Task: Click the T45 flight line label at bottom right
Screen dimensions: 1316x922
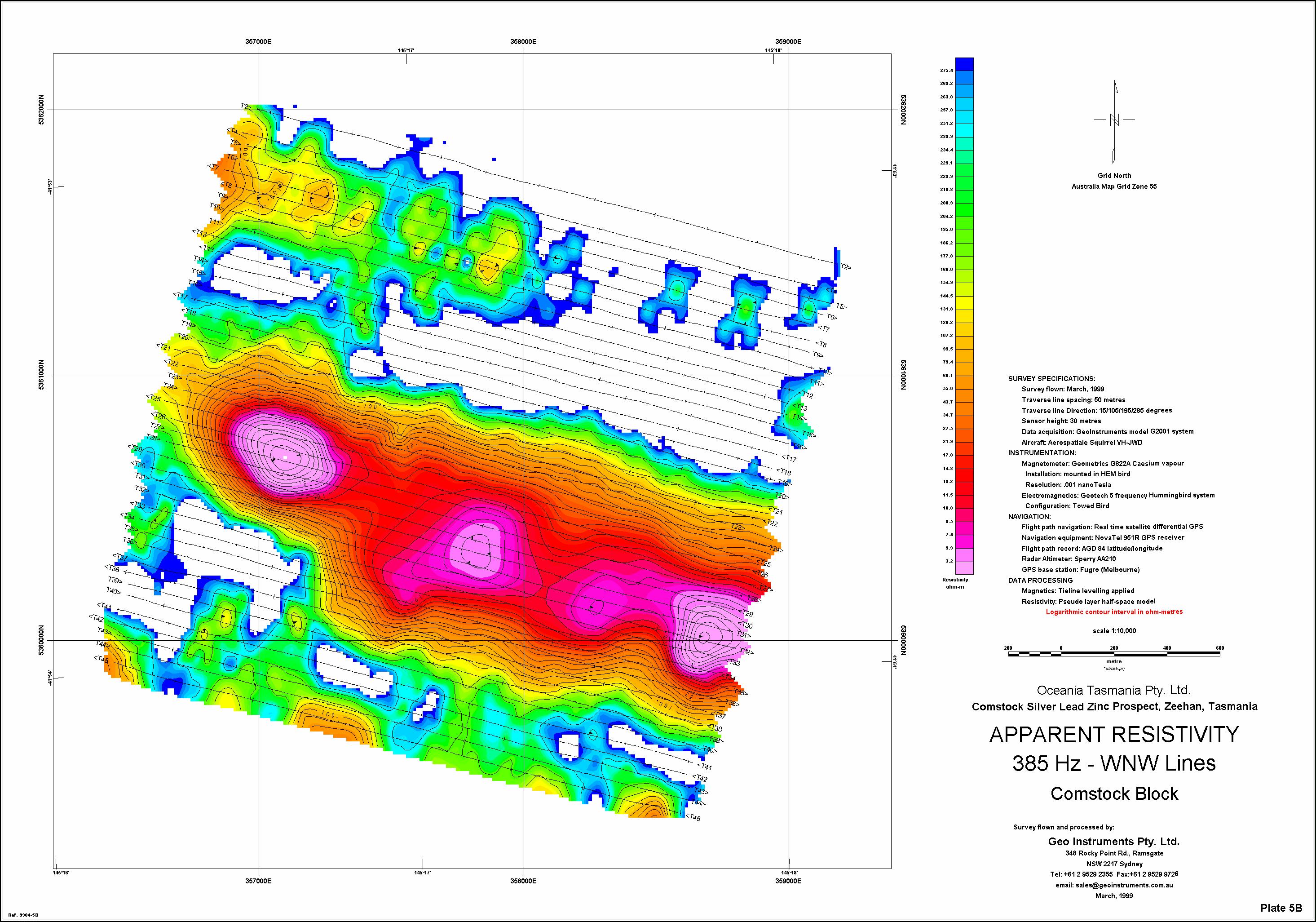Action: click(x=693, y=818)
